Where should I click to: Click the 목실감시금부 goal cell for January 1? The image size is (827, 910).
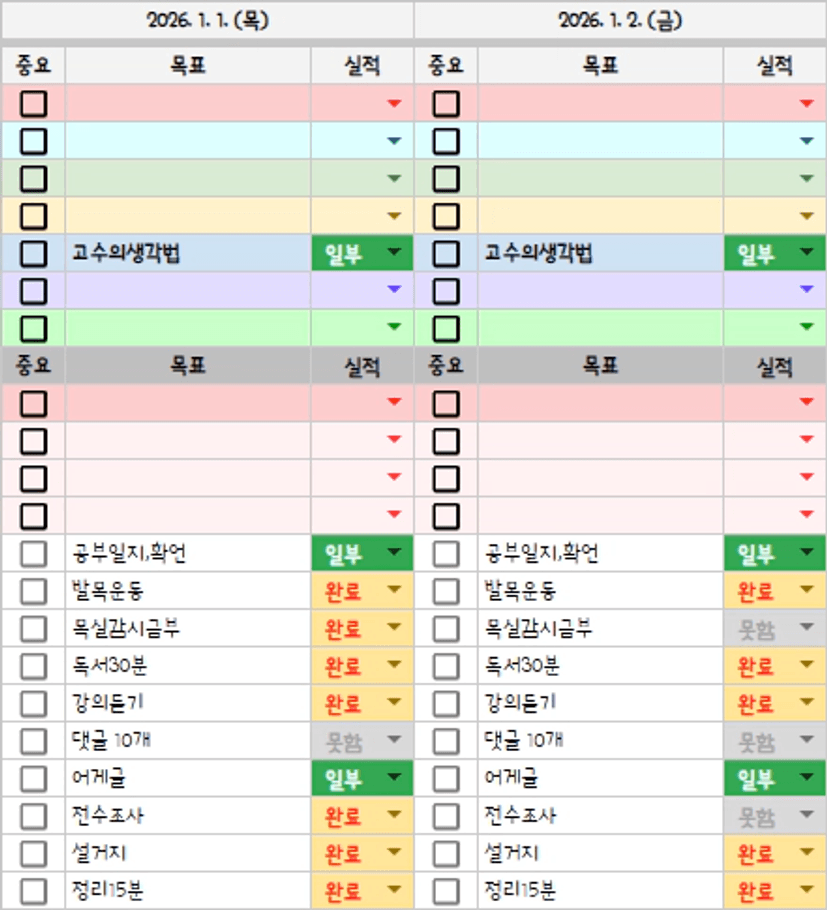tap(187, 628)
